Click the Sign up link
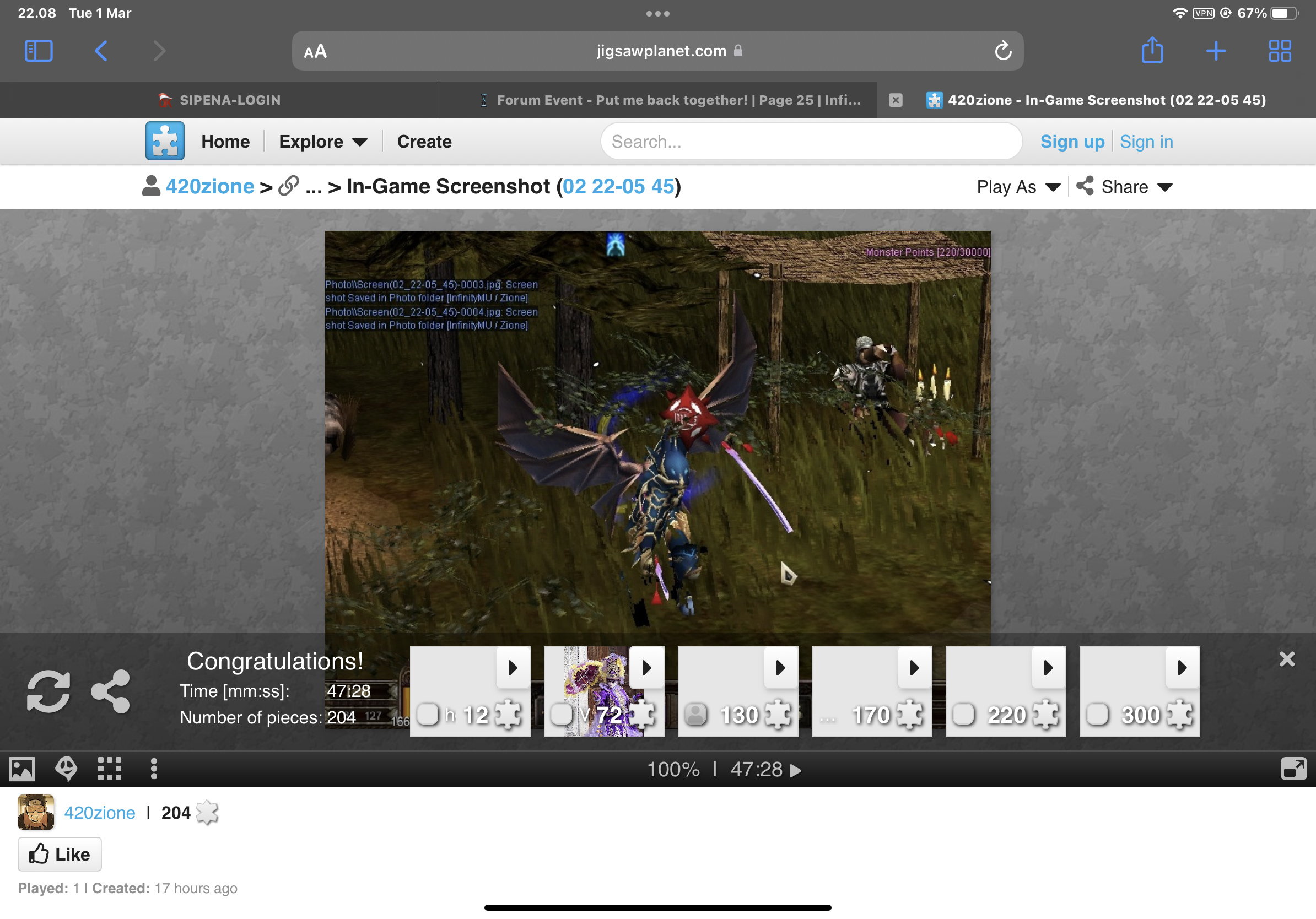 pos(1072,142)
